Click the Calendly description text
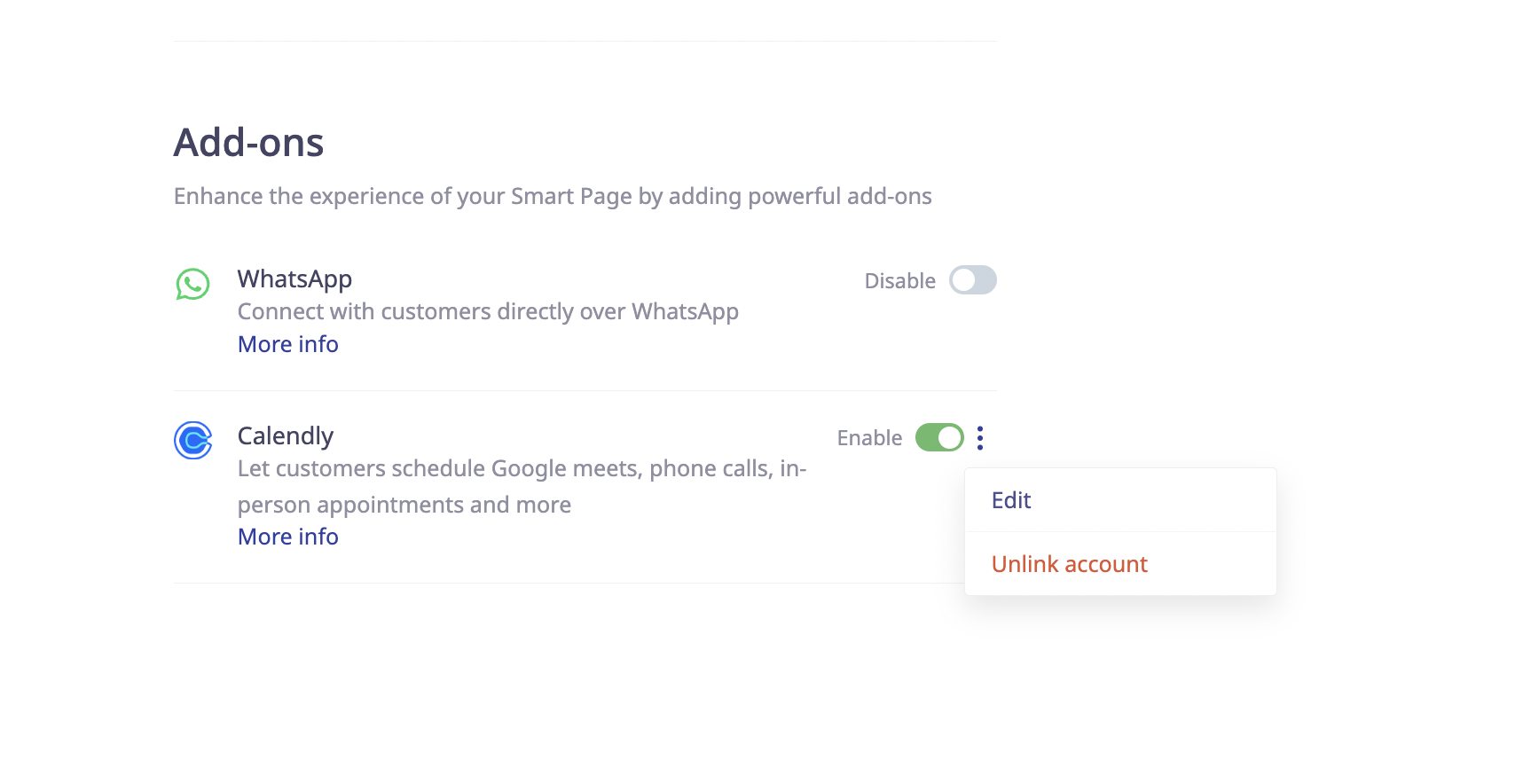The width and height of the screenshot is (1531, 784). 522,486
